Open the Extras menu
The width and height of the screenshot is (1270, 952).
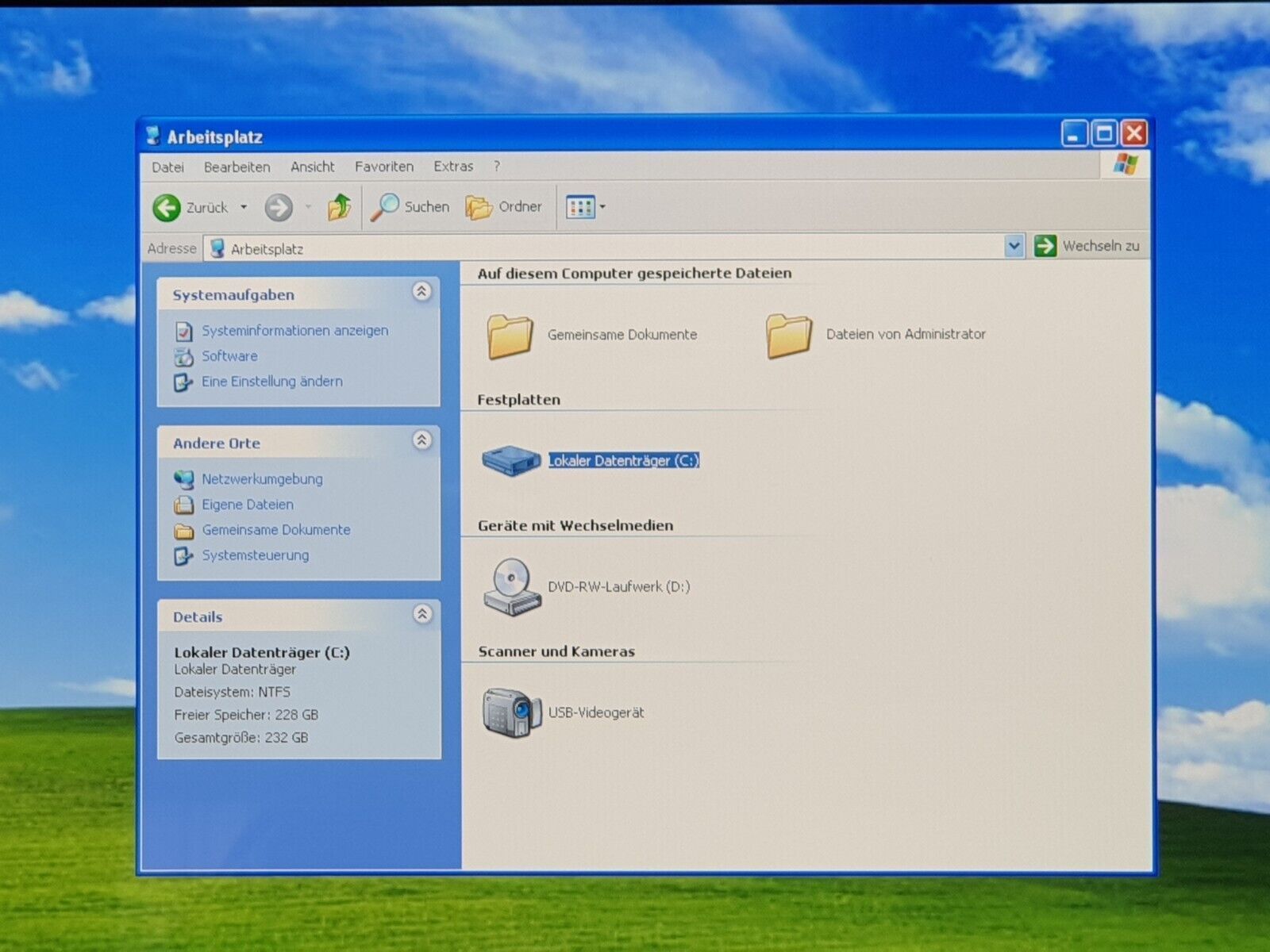(x=453, y=167)
